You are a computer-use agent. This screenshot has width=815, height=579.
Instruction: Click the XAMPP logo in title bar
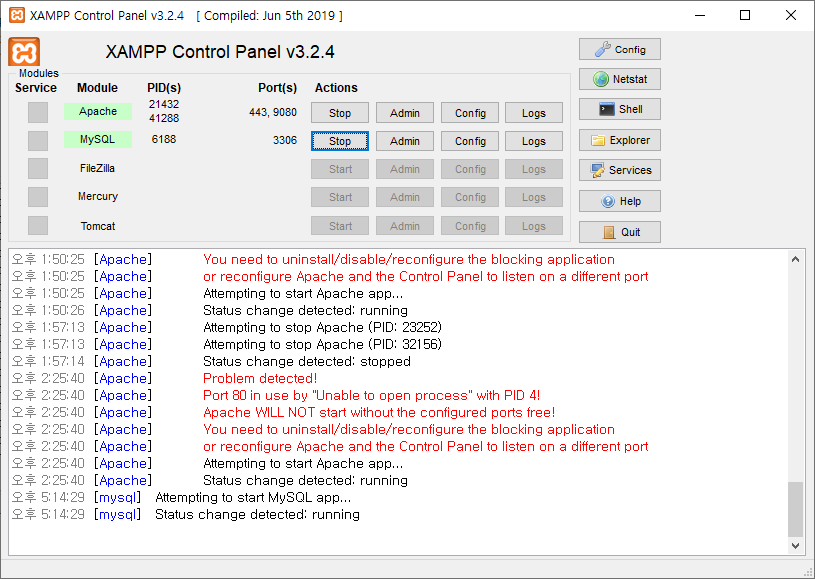tap(17, 15)
